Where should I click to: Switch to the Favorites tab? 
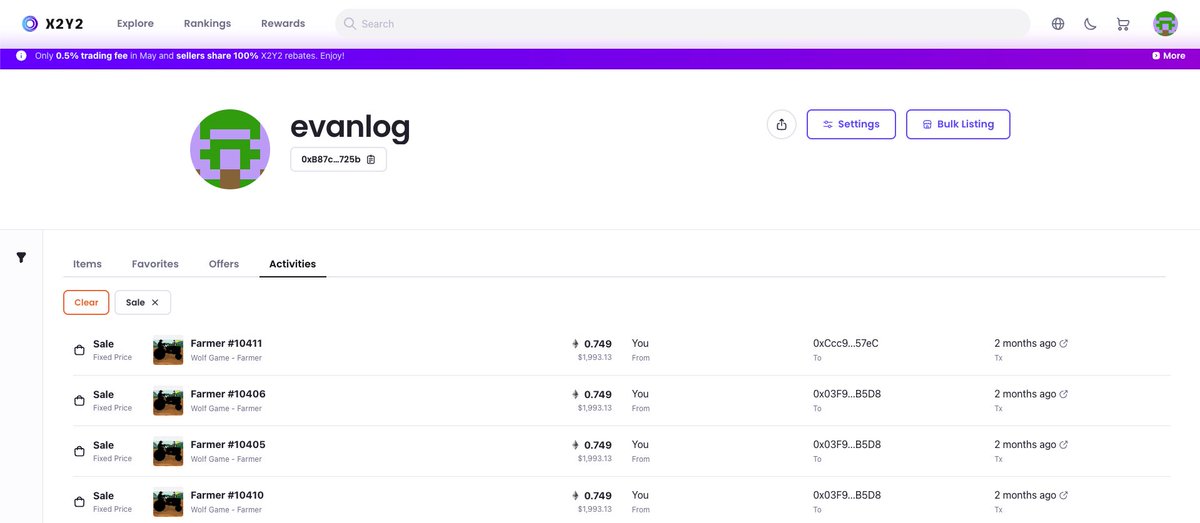click(x=155, y=264)
